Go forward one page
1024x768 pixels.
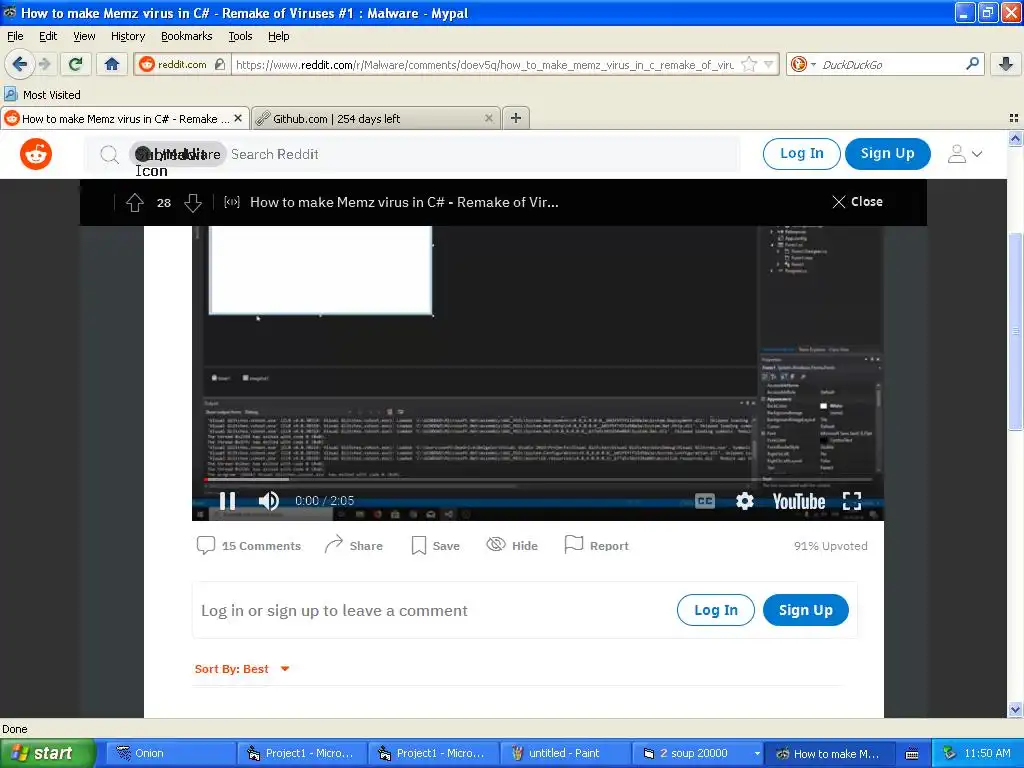tap(44, 64)
